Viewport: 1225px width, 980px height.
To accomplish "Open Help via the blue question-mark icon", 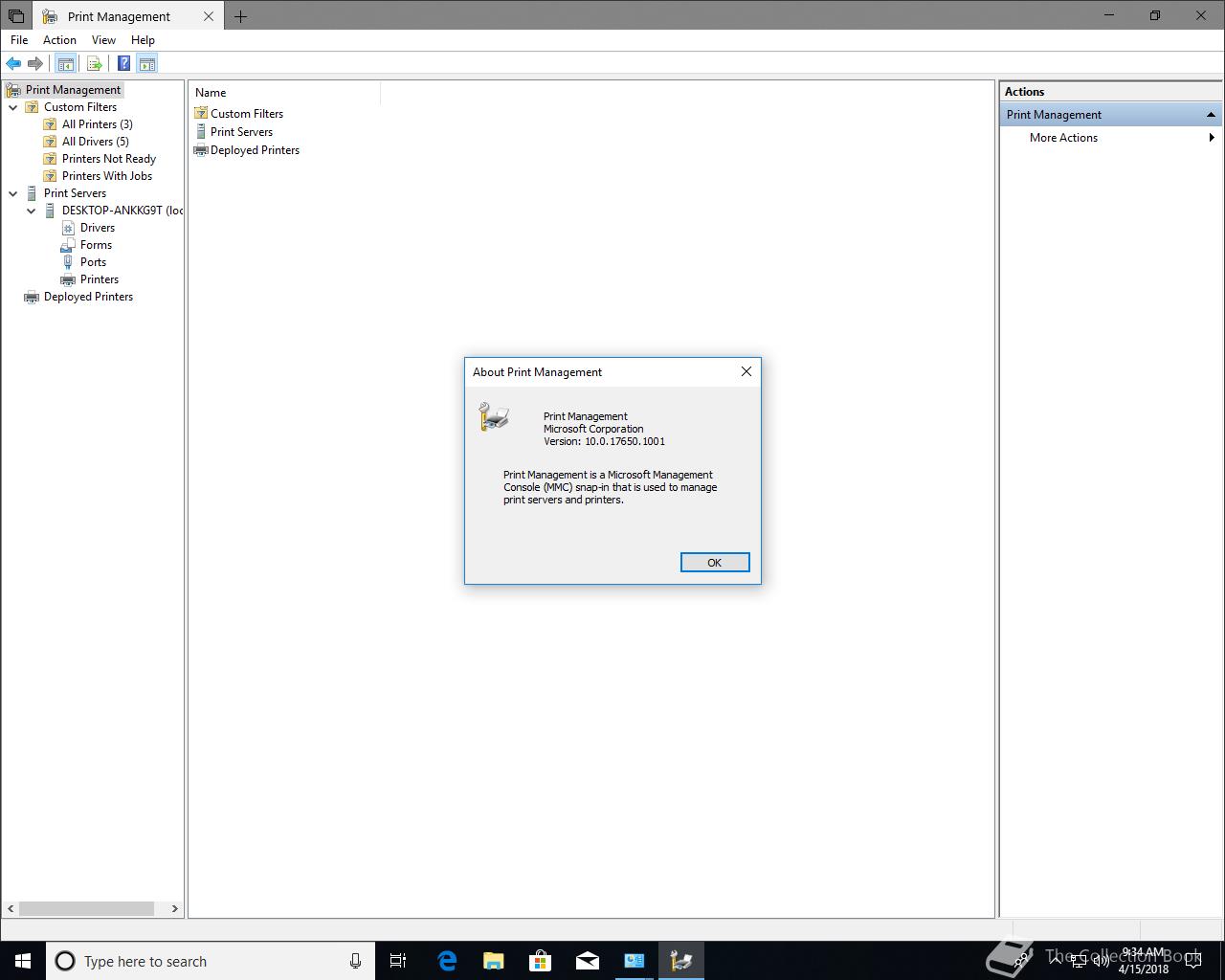I will click(x=123, y=64).
